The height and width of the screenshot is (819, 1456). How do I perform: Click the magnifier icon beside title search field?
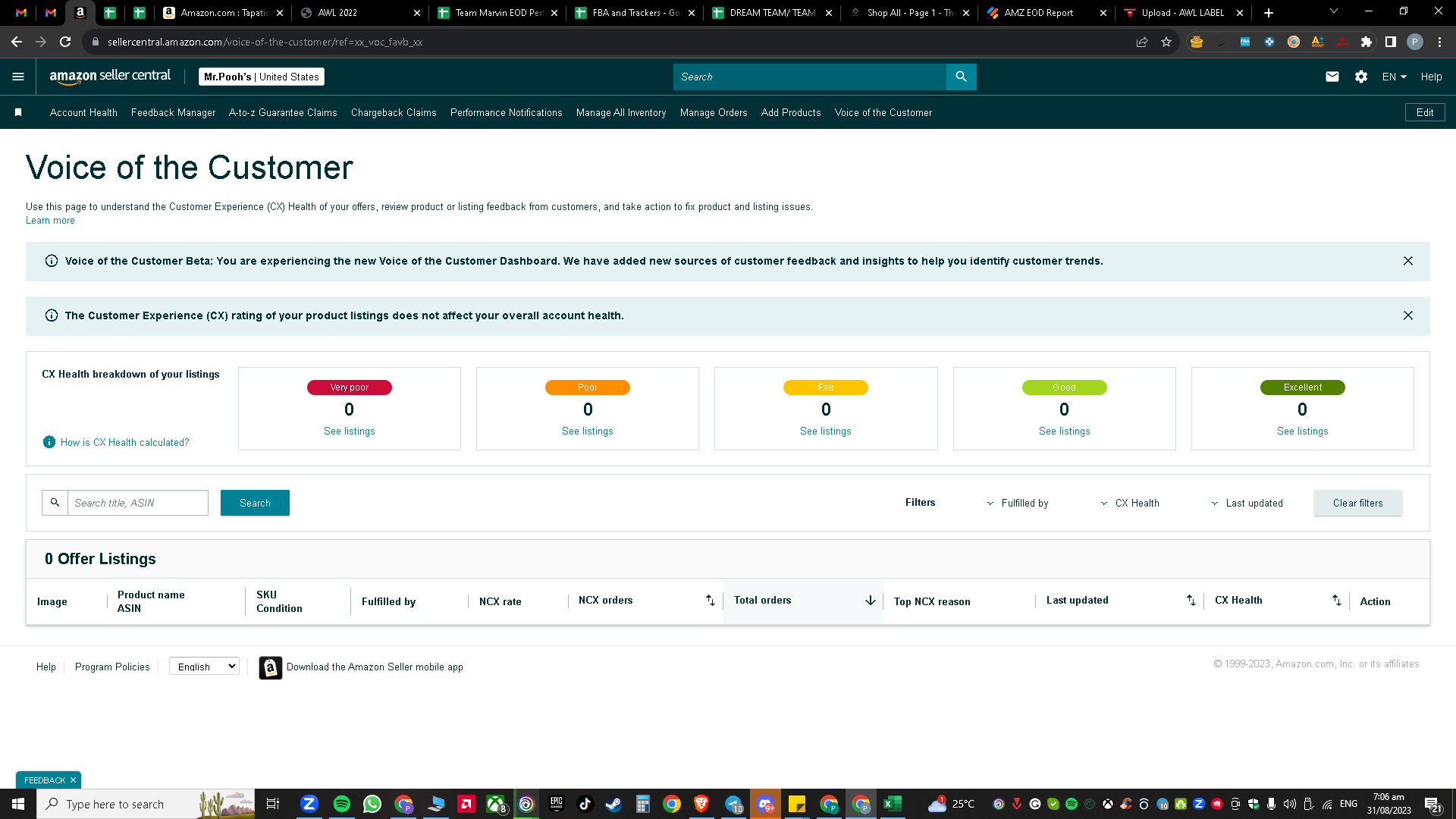point(55,503)
